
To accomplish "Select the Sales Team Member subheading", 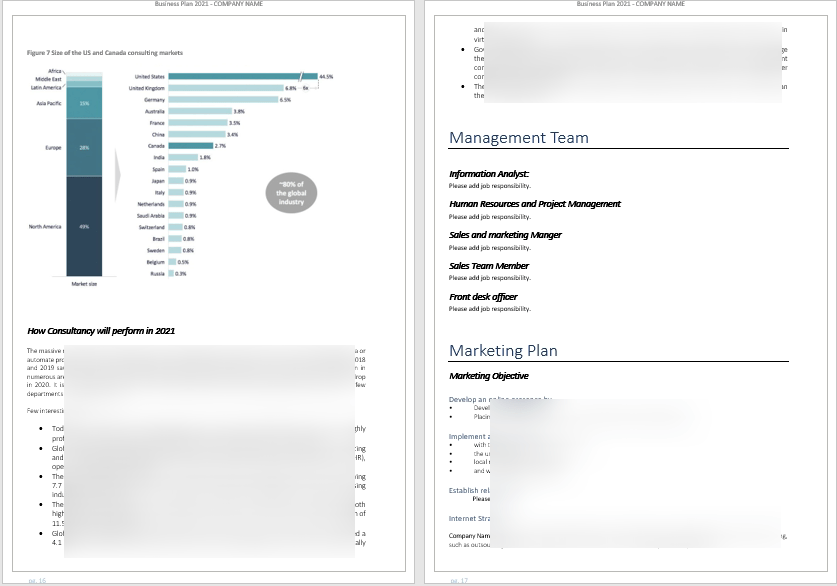I will 489,266.
